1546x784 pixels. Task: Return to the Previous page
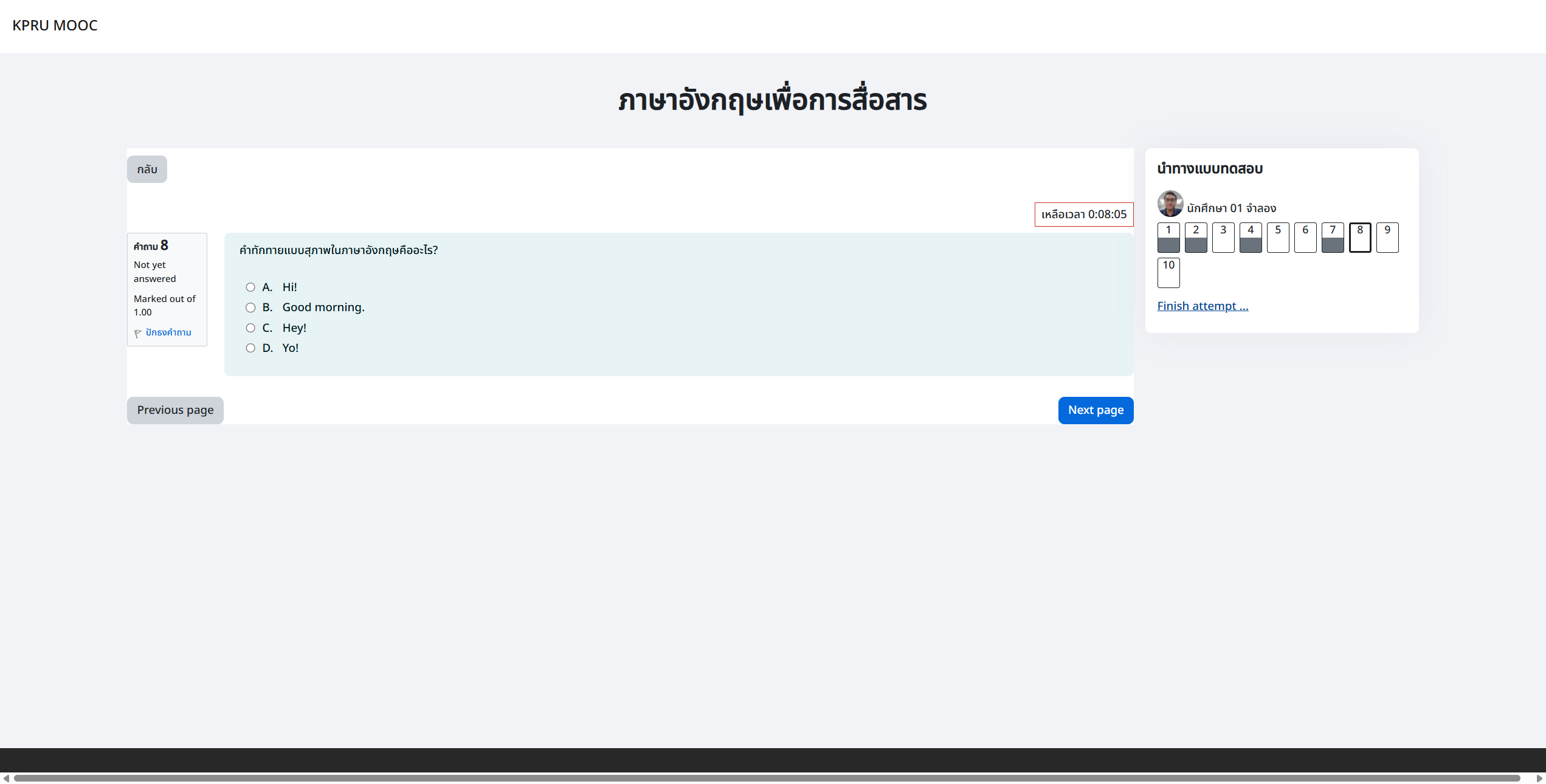175,410
